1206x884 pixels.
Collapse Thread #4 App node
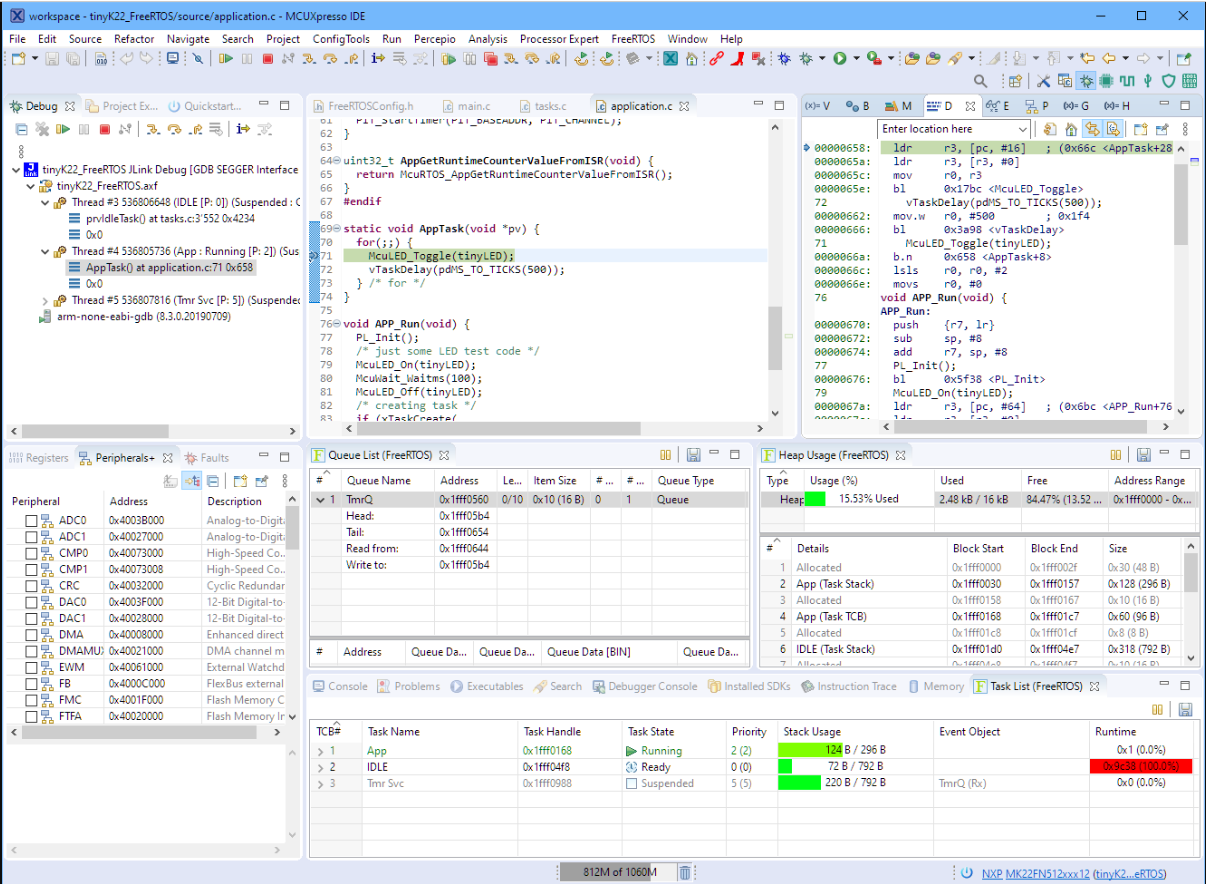[46, 251]
